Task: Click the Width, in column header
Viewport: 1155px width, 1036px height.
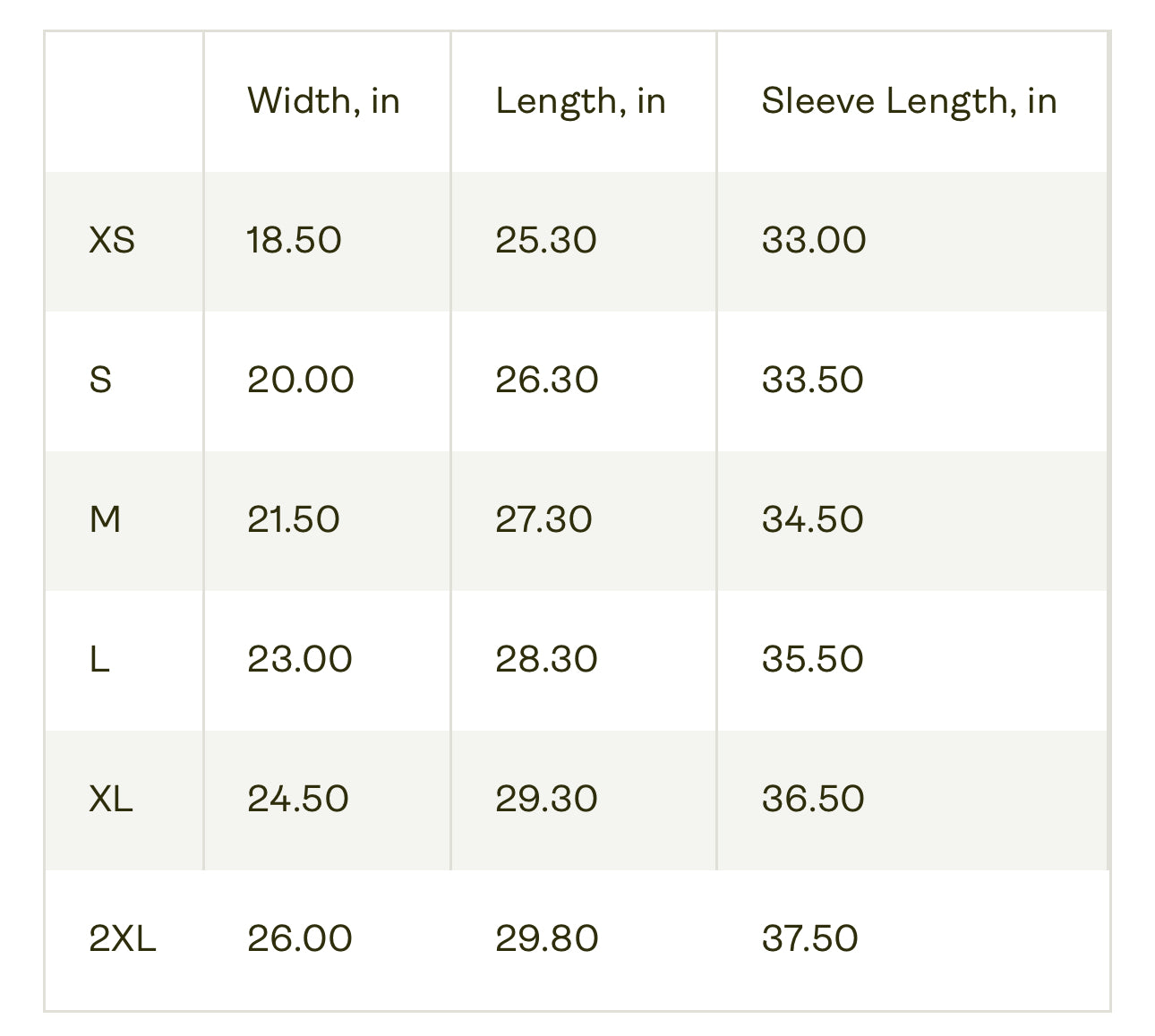Action: pyautogui.click(x=323, y=101)
